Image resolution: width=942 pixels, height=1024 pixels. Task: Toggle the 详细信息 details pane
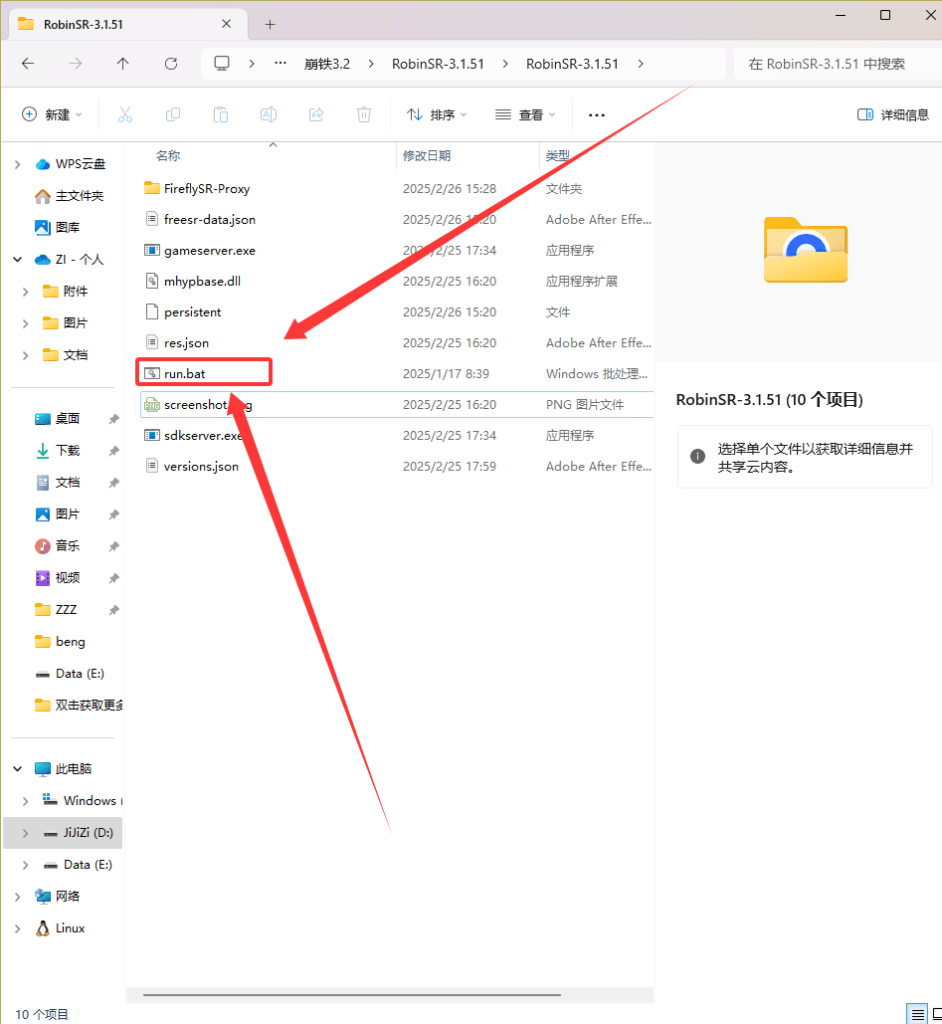click(x=893, y=115)
